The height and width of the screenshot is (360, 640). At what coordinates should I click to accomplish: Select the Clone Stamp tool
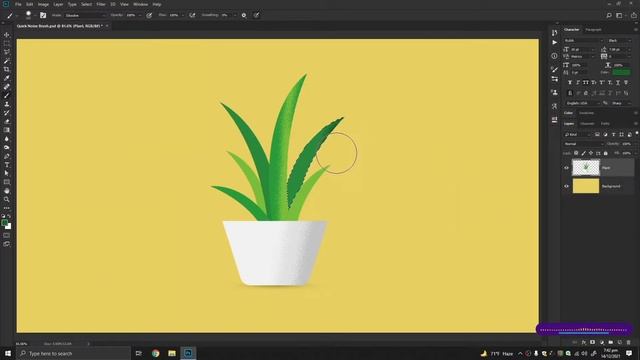coord(7,104)
